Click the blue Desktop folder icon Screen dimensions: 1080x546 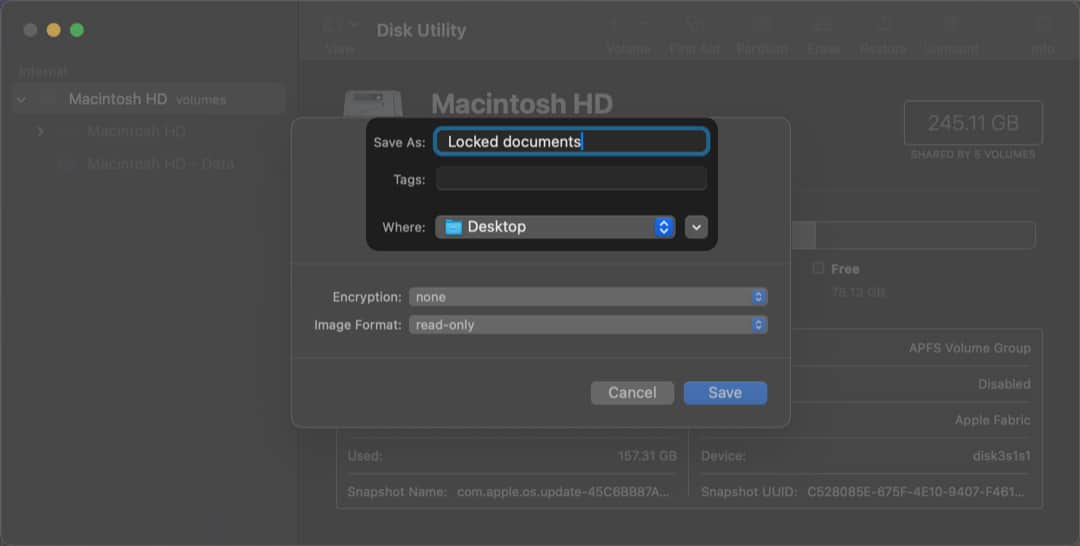point(453,227)
